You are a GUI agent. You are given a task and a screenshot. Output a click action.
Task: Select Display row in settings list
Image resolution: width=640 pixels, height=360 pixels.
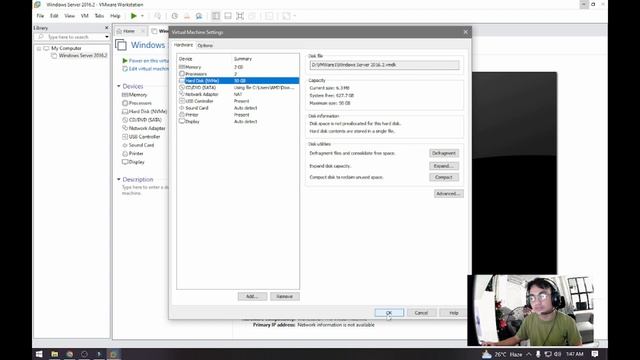238,122
